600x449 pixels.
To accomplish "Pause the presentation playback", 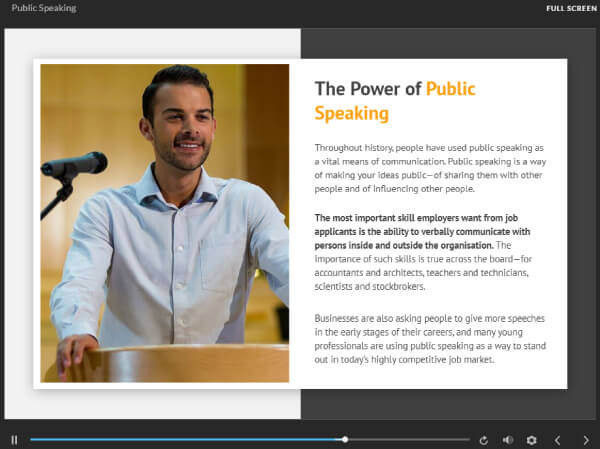I will point(14,440).
